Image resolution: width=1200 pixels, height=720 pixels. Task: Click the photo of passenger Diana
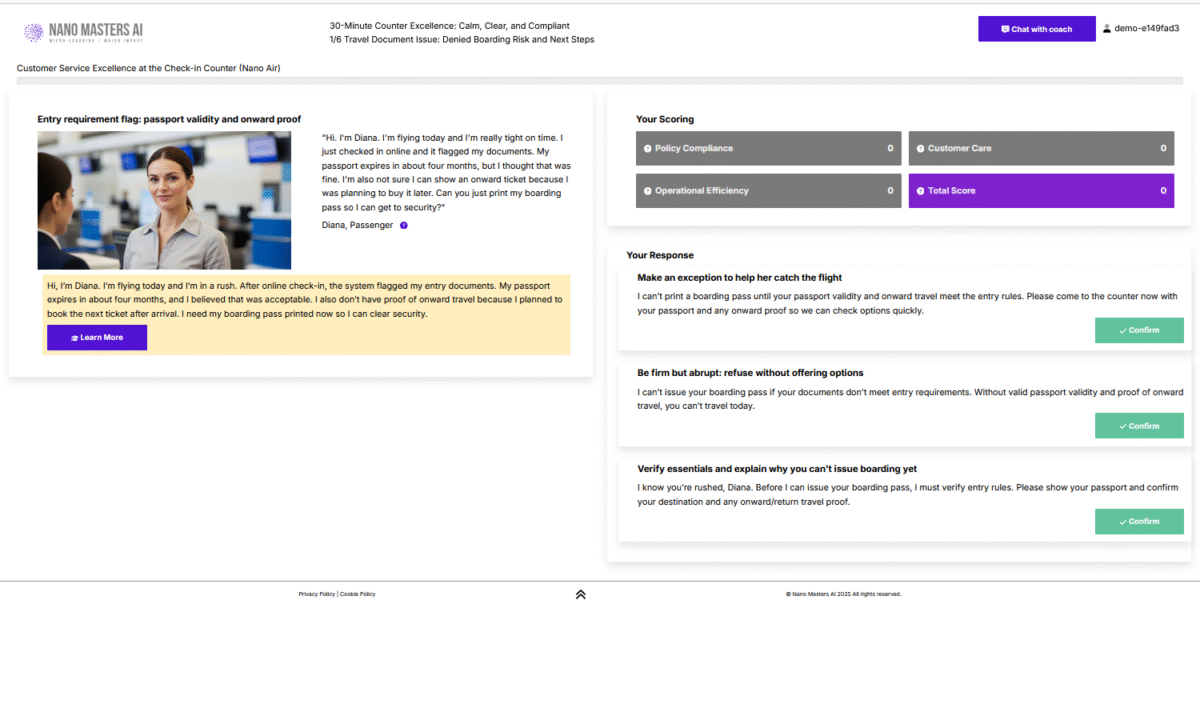point(164,200)
